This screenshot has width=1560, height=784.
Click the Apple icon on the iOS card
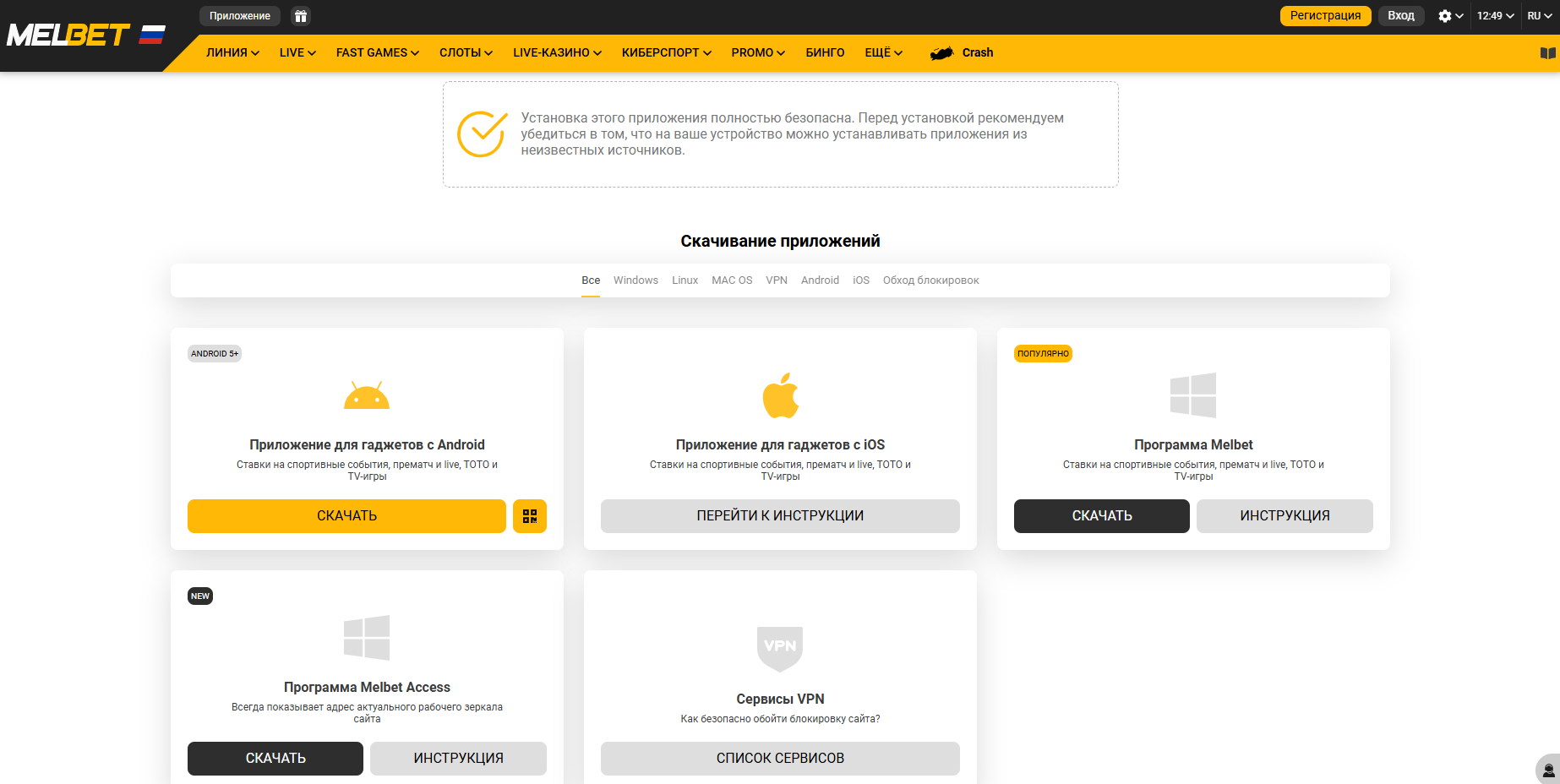779,394
